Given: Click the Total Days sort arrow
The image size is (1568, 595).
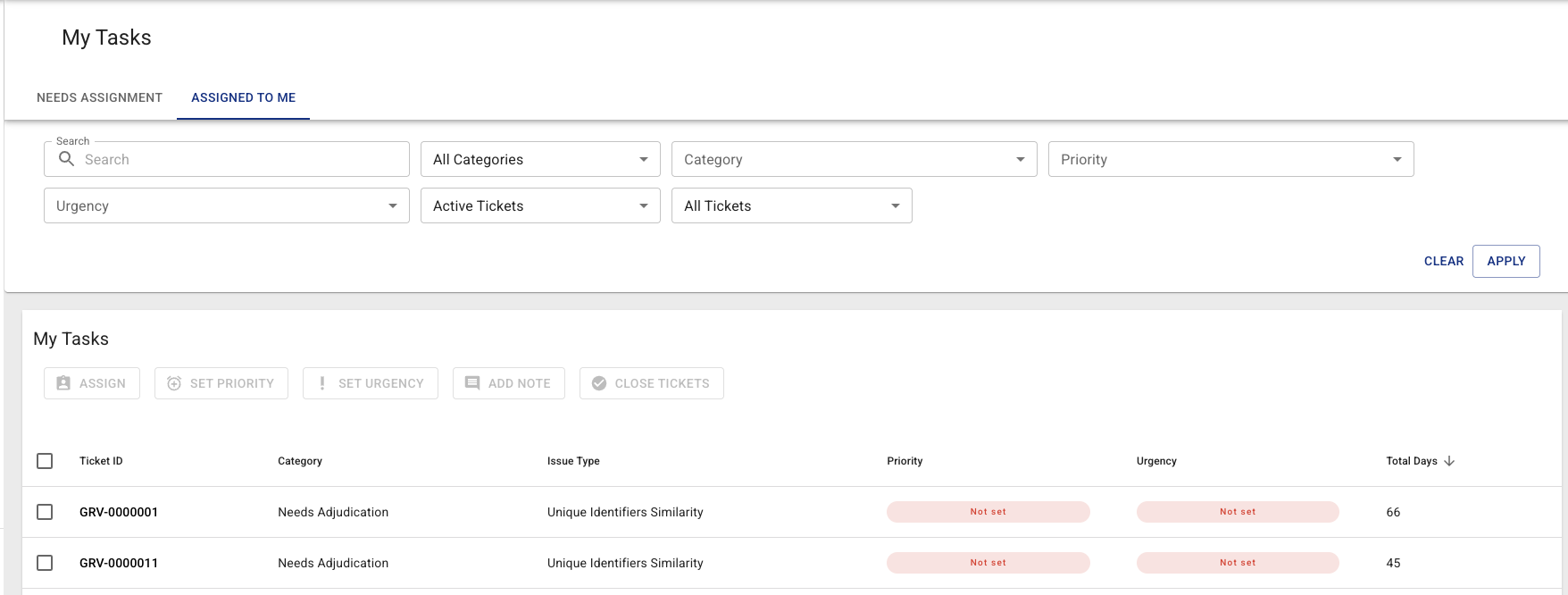Looking at the screenshot, I should point(1449,461).
